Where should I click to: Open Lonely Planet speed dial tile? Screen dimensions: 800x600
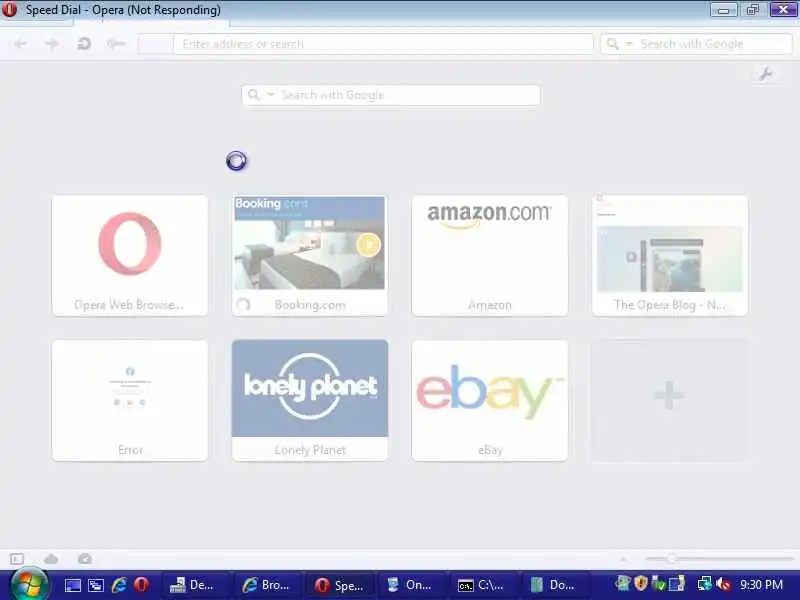pos(310,401)
